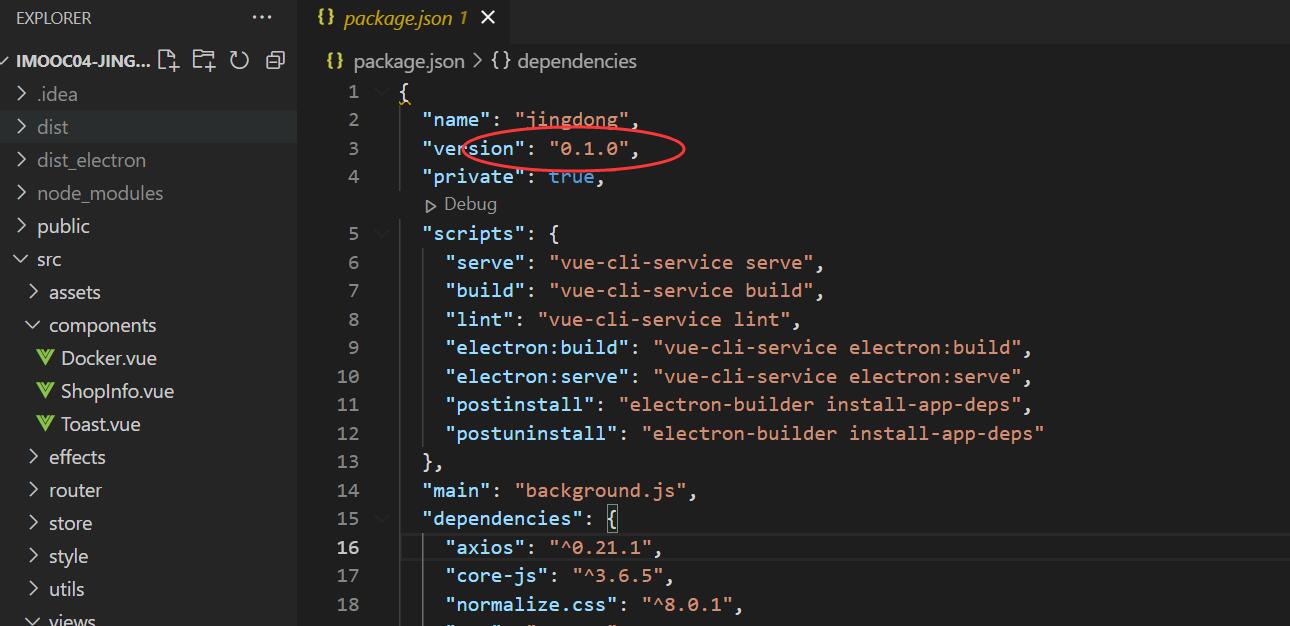Expand the utils folder
Viewport: 1290px width, 626px height.
[x=33, y=589]
